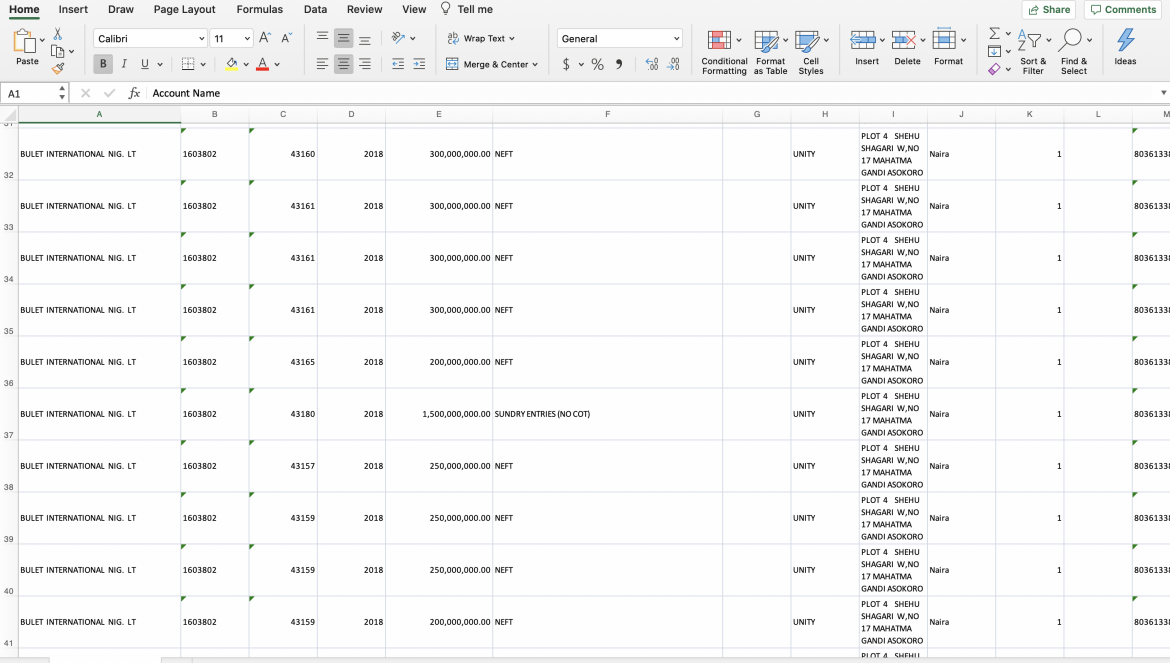Open the font size dropdown

(x=247, y=39)
